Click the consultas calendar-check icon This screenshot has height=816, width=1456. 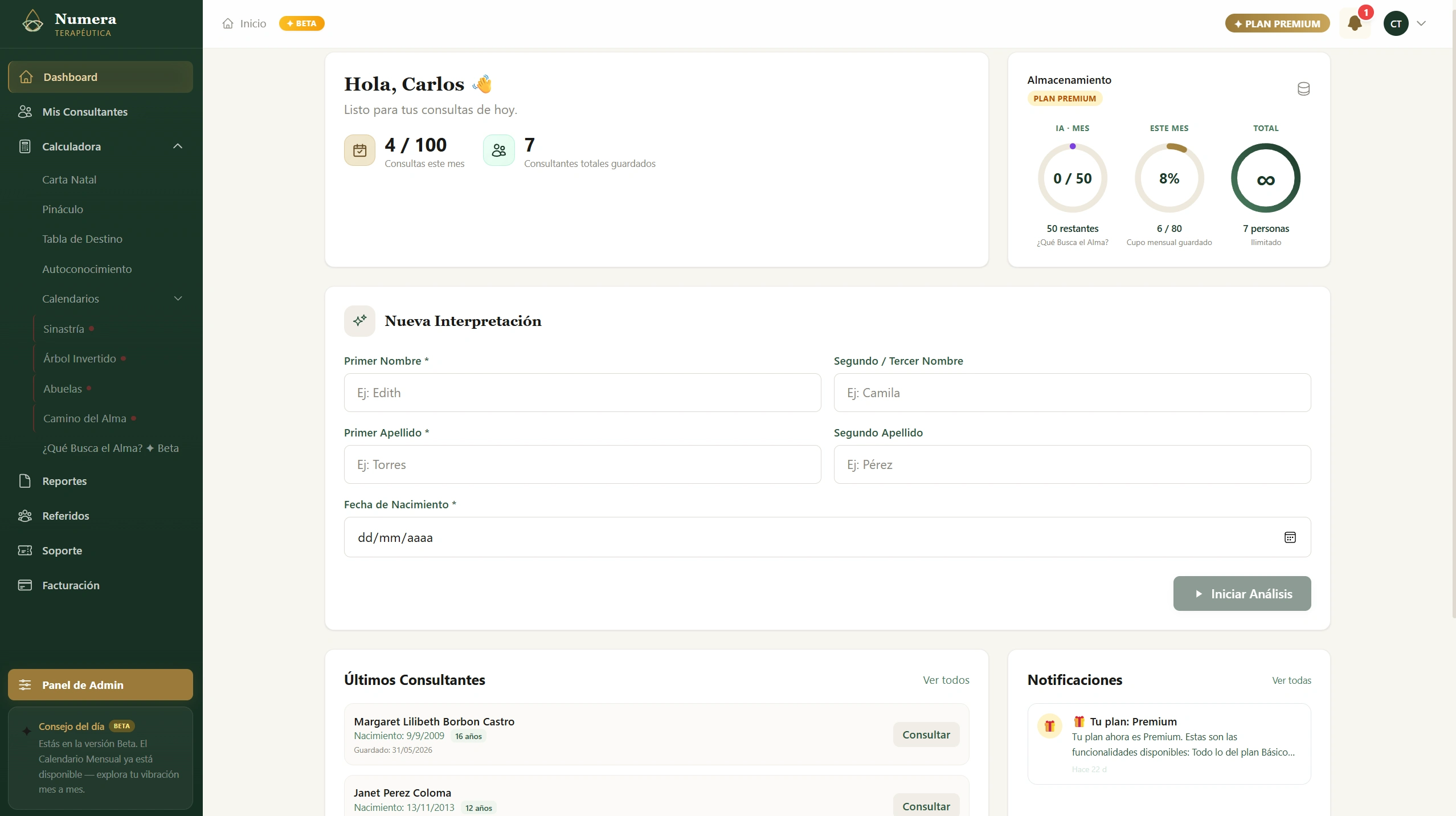359,150
